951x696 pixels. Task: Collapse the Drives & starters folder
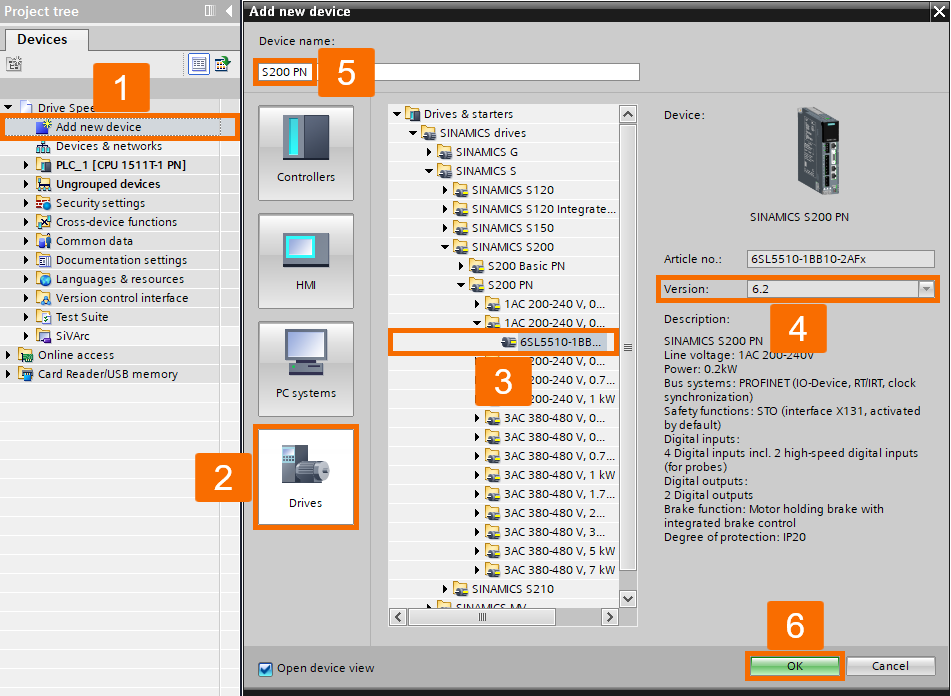pyautogui.click(x=397, y=114)
